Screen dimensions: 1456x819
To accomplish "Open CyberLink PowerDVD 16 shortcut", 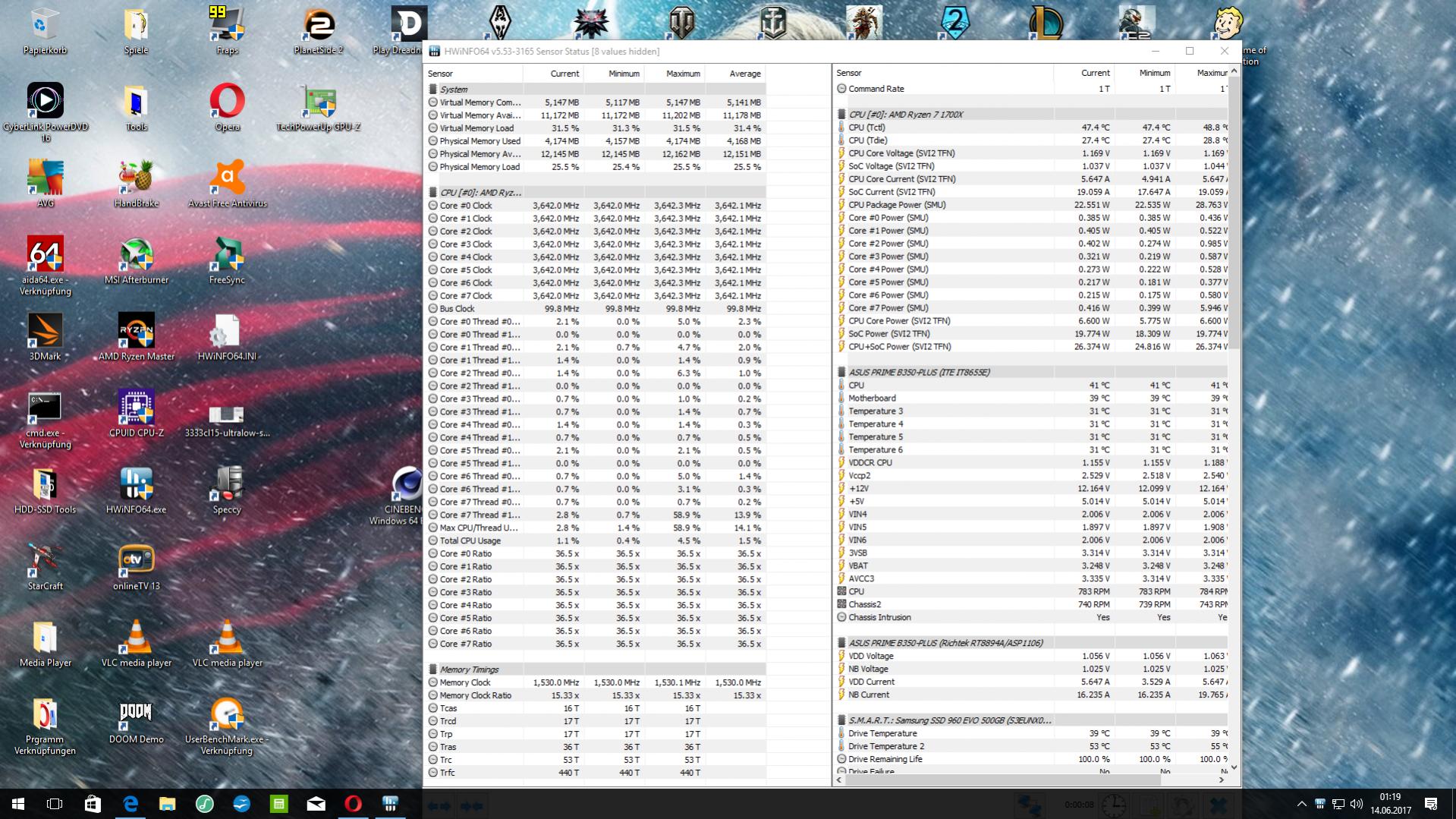I will [45, 112].
